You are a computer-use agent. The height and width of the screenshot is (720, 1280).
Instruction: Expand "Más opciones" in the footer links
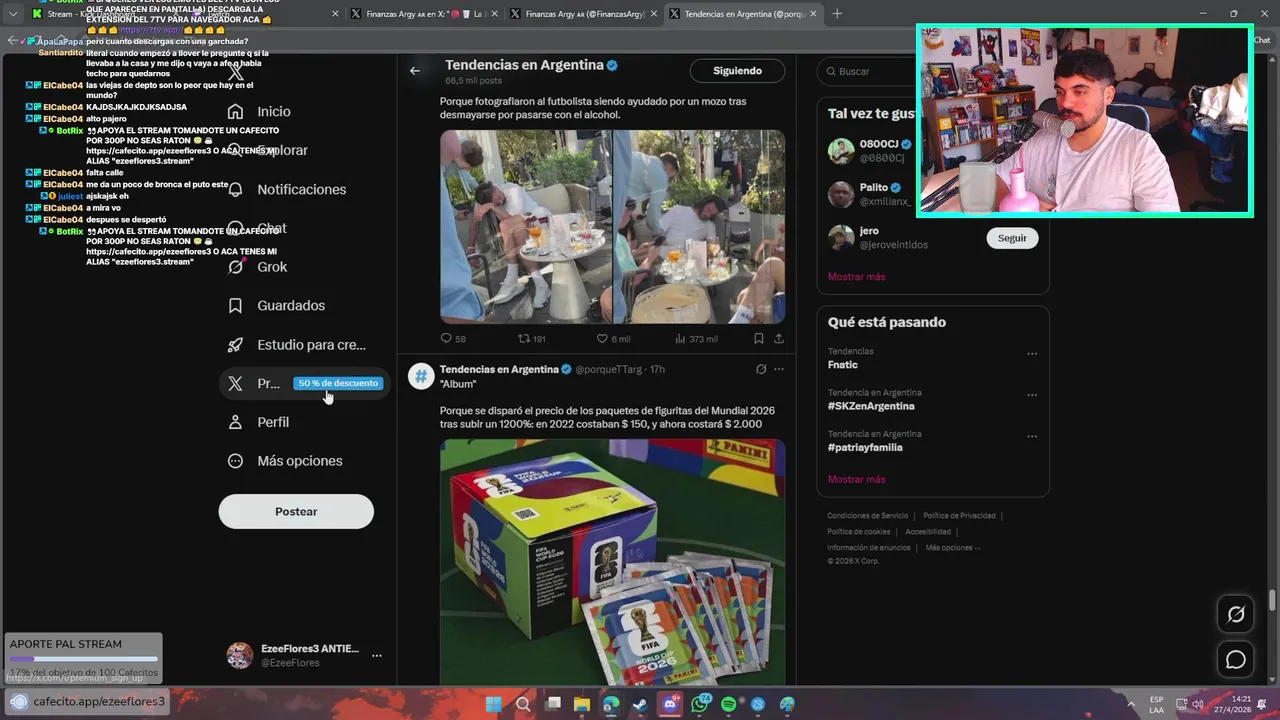click(x=953, y=548)
